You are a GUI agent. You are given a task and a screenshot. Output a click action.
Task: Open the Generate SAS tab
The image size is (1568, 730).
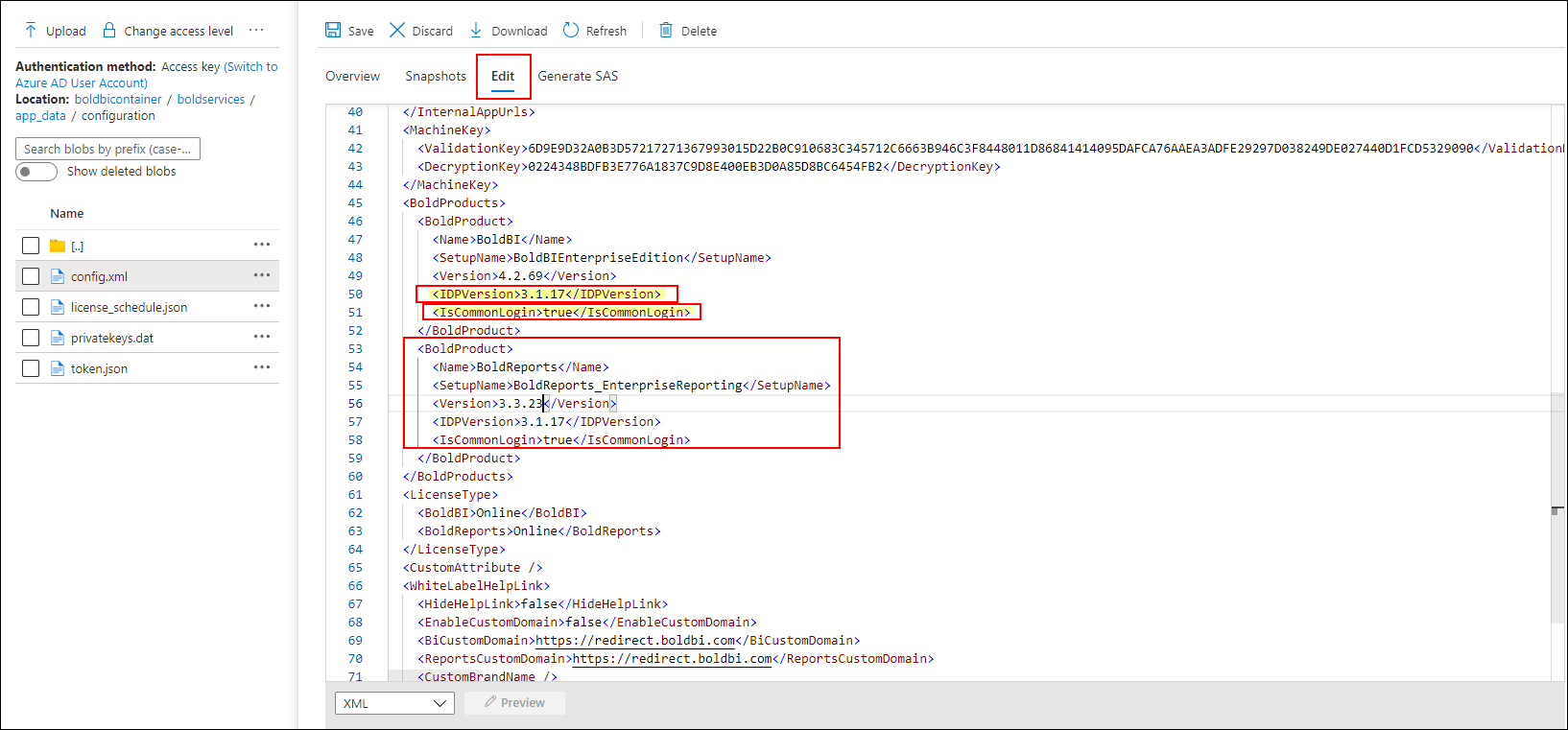(x=578, y=76)
